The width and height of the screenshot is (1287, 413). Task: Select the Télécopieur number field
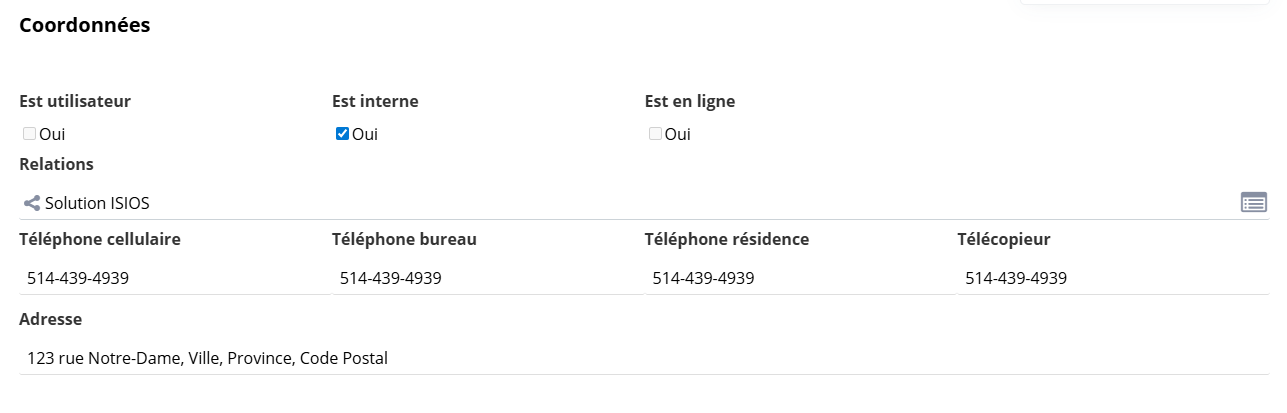click(1113, 278)
